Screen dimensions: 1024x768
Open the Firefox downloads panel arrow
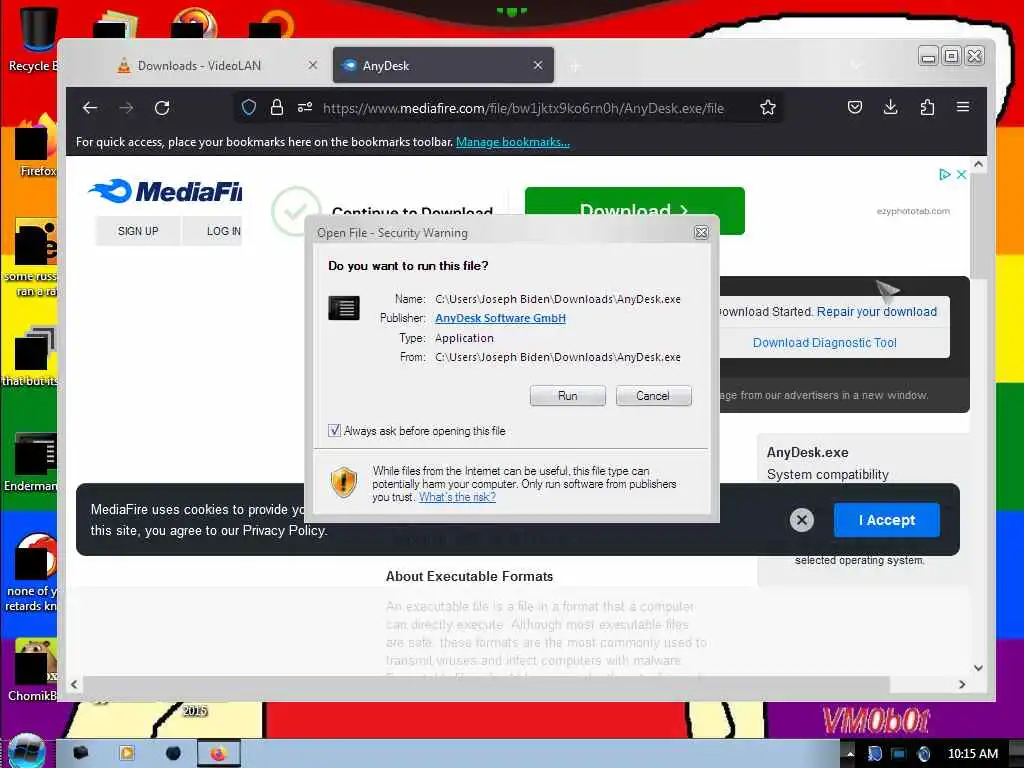(890, 108)
